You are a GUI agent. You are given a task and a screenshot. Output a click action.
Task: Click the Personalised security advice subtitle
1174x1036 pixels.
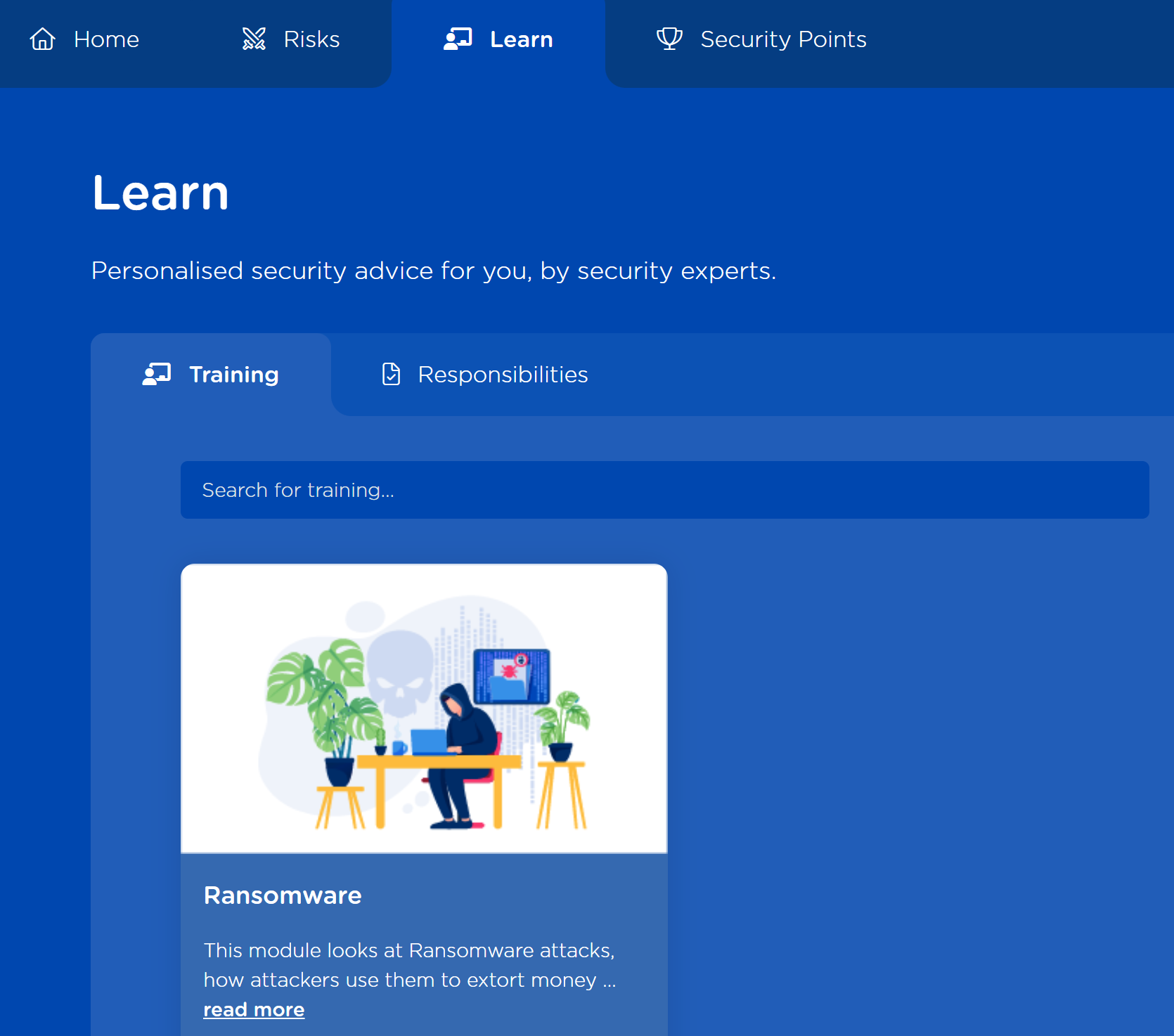(x=434, y=271)
